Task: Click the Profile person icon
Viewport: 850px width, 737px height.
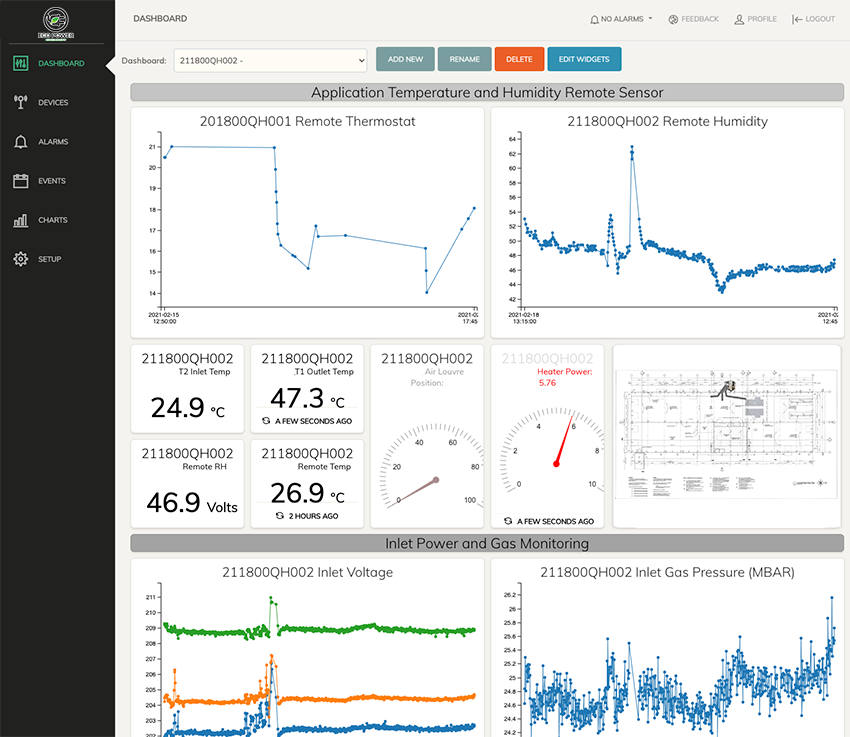Action: coord(739,20)
